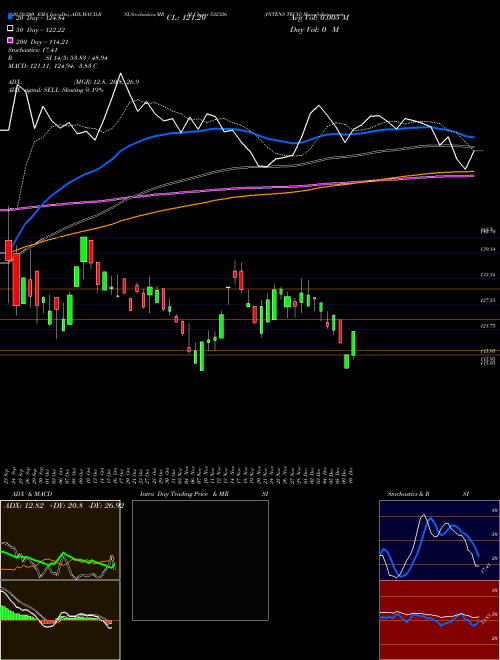Click the 17.41 stochastics end value label

tap(485, 568)
